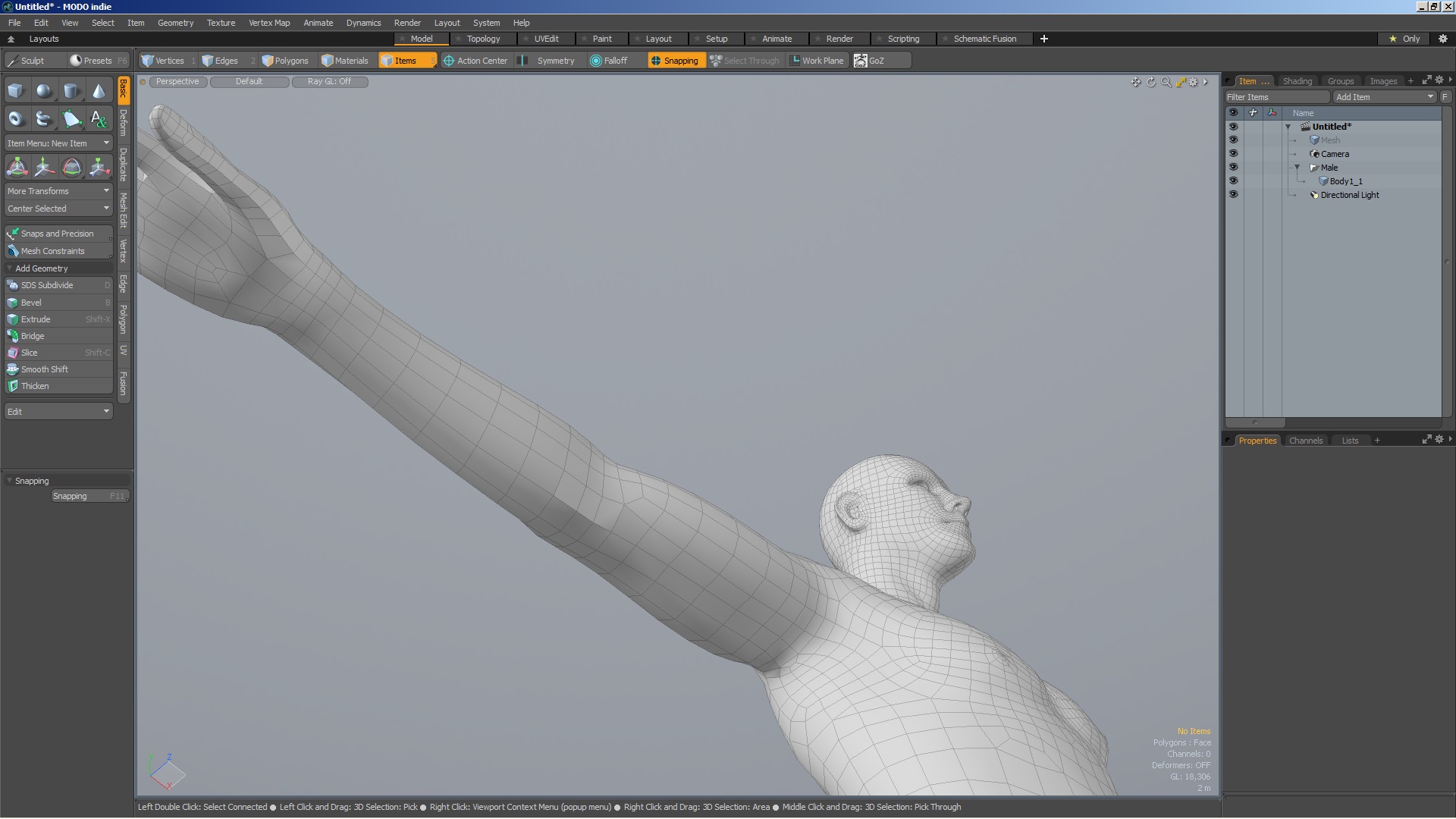
Task: Select the Cube primitive tool
Action: point(15,89)
